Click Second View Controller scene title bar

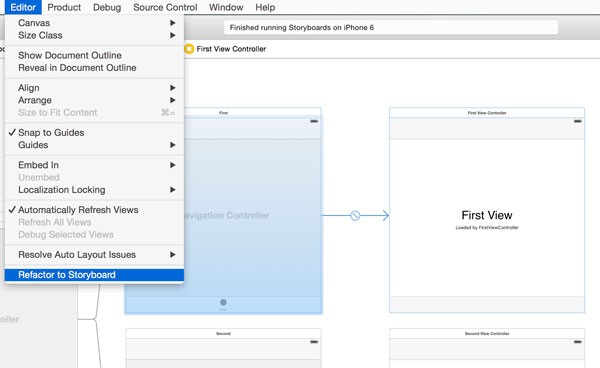coord(487,334)
